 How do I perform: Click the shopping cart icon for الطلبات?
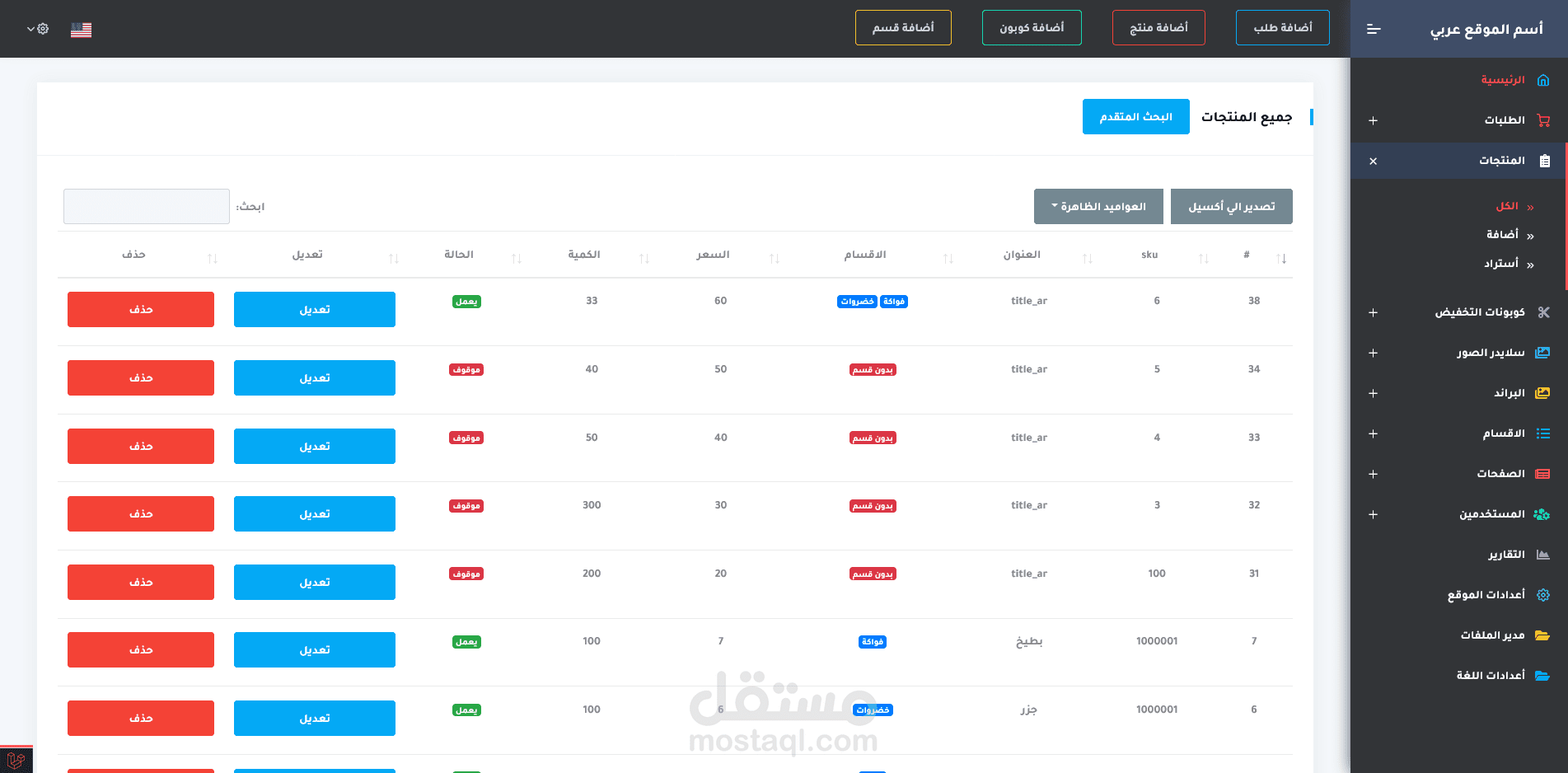click(1543, 120)
